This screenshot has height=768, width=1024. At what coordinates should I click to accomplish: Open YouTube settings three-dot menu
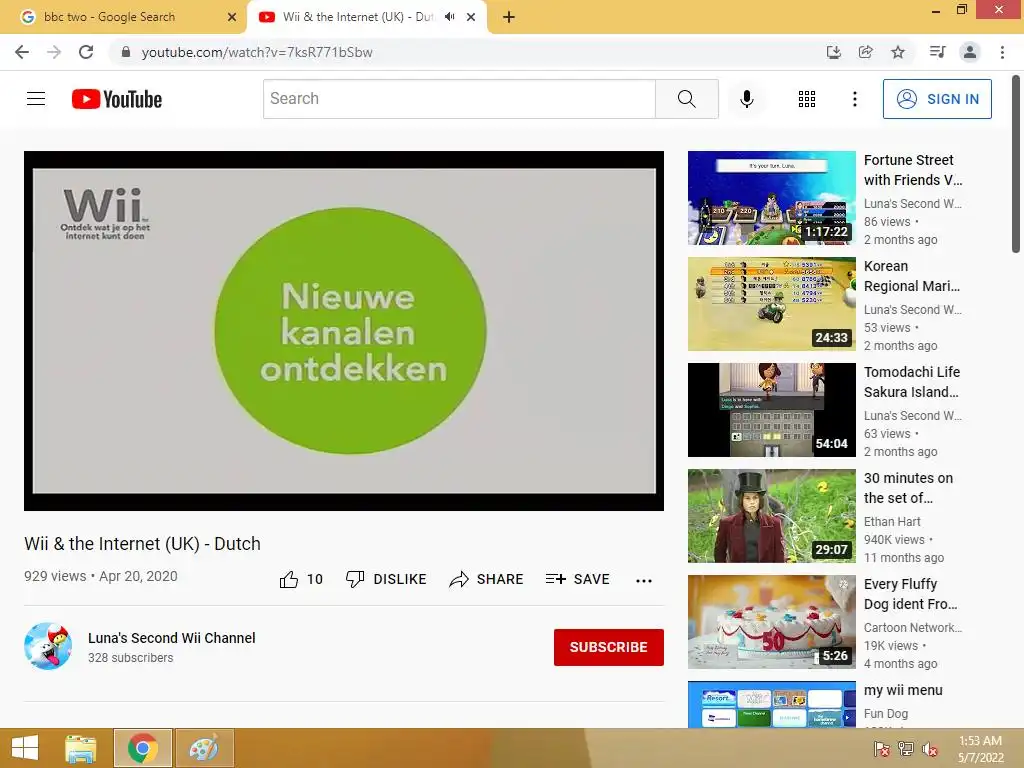(855, 99)
